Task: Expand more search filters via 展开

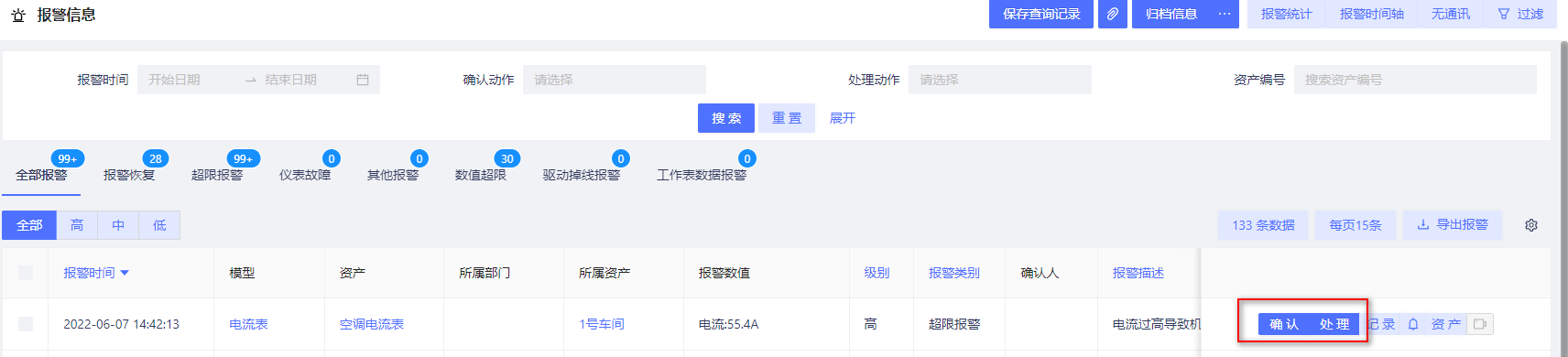Action: [843, 118]
